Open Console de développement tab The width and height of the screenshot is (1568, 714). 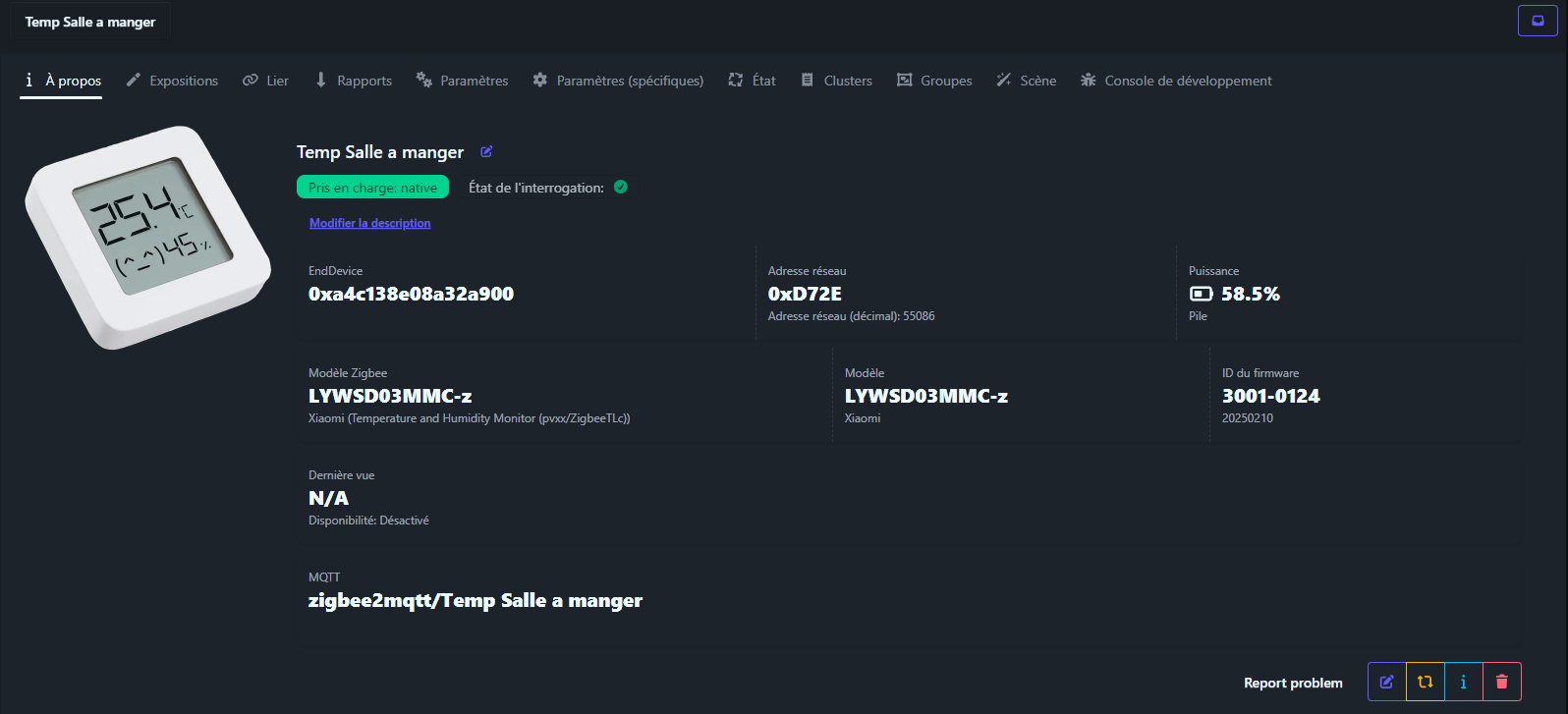click(x=1176, y=81)
